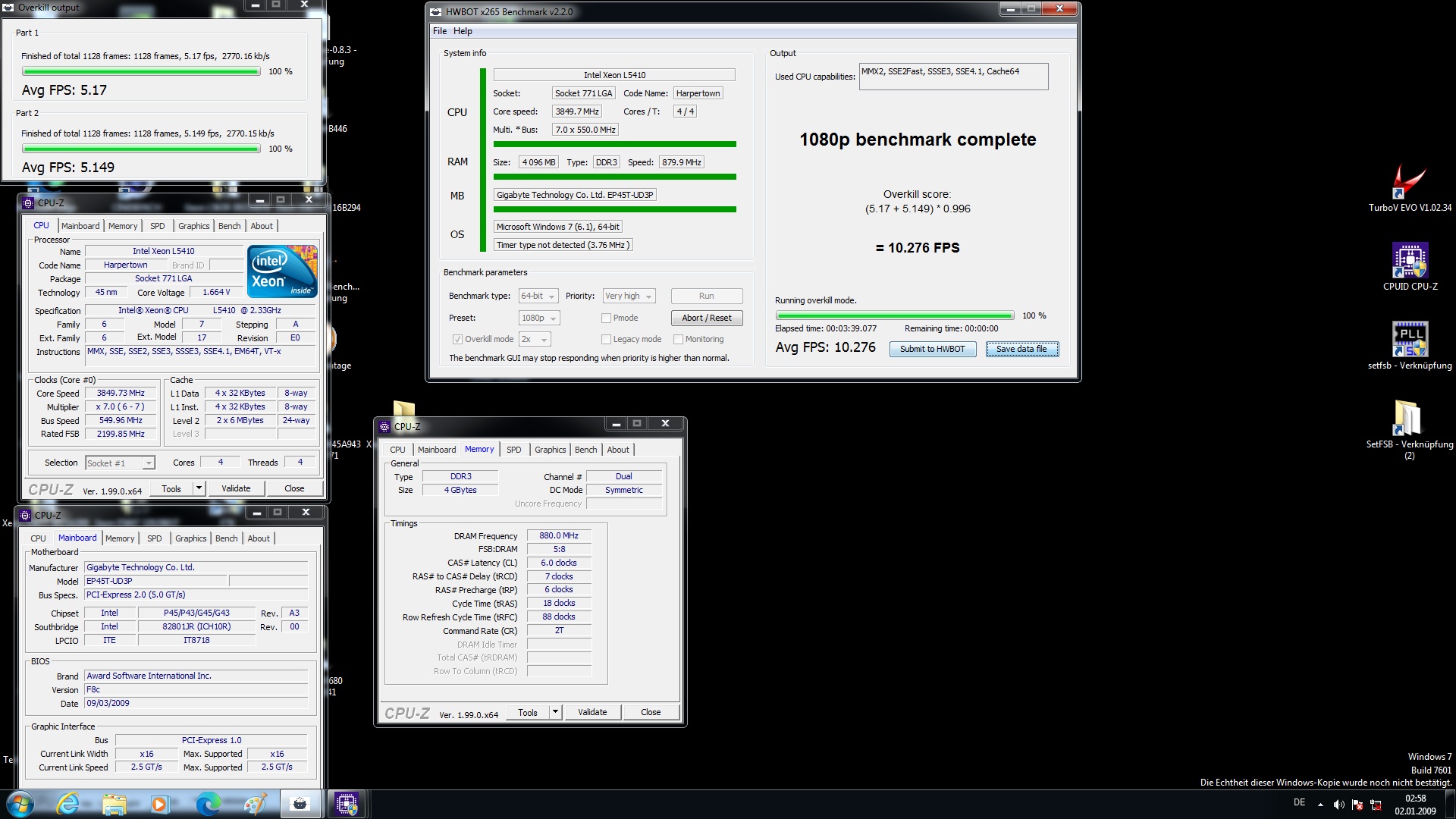Click the Show desktop button
Image resolution: width=1456 pixels, height=819 pixels.
pos(1451,805)
